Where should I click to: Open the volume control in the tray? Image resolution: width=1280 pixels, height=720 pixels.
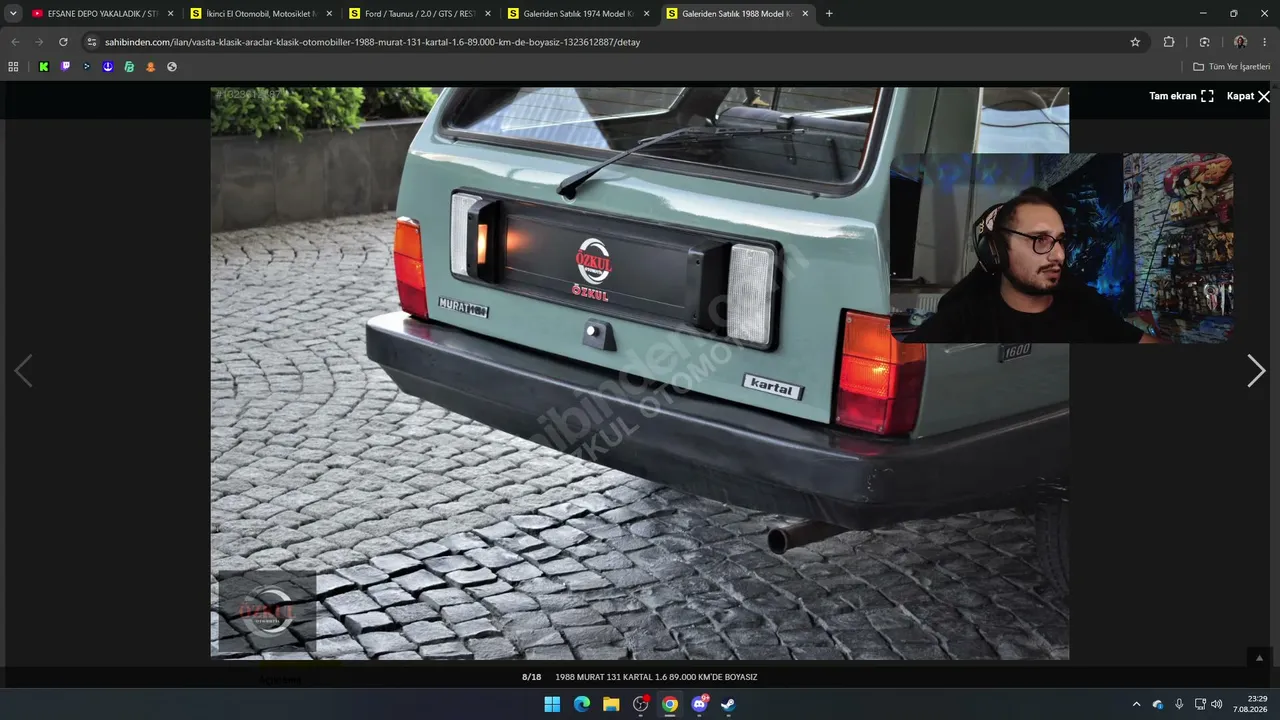point(1217,704)
